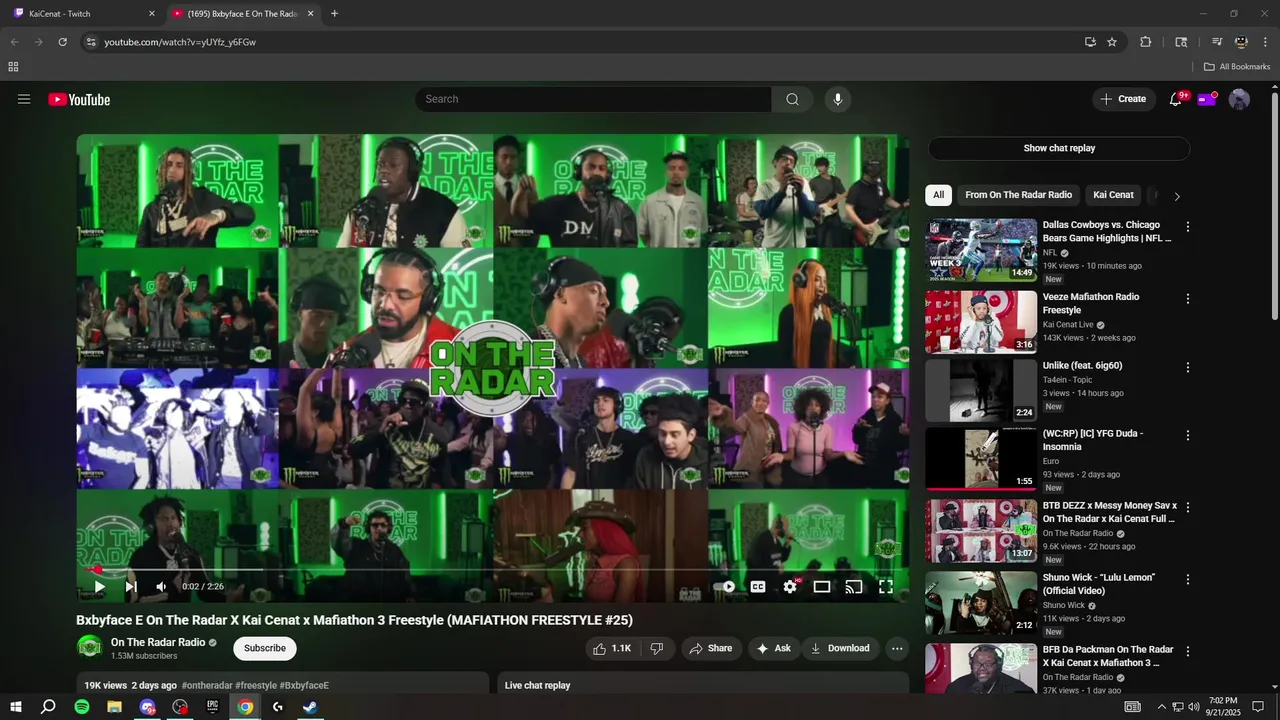The width and height of the screenshot is (1280, 720).
Task: Bookmark this page with star icon
Action: [x=1112, y=42]
